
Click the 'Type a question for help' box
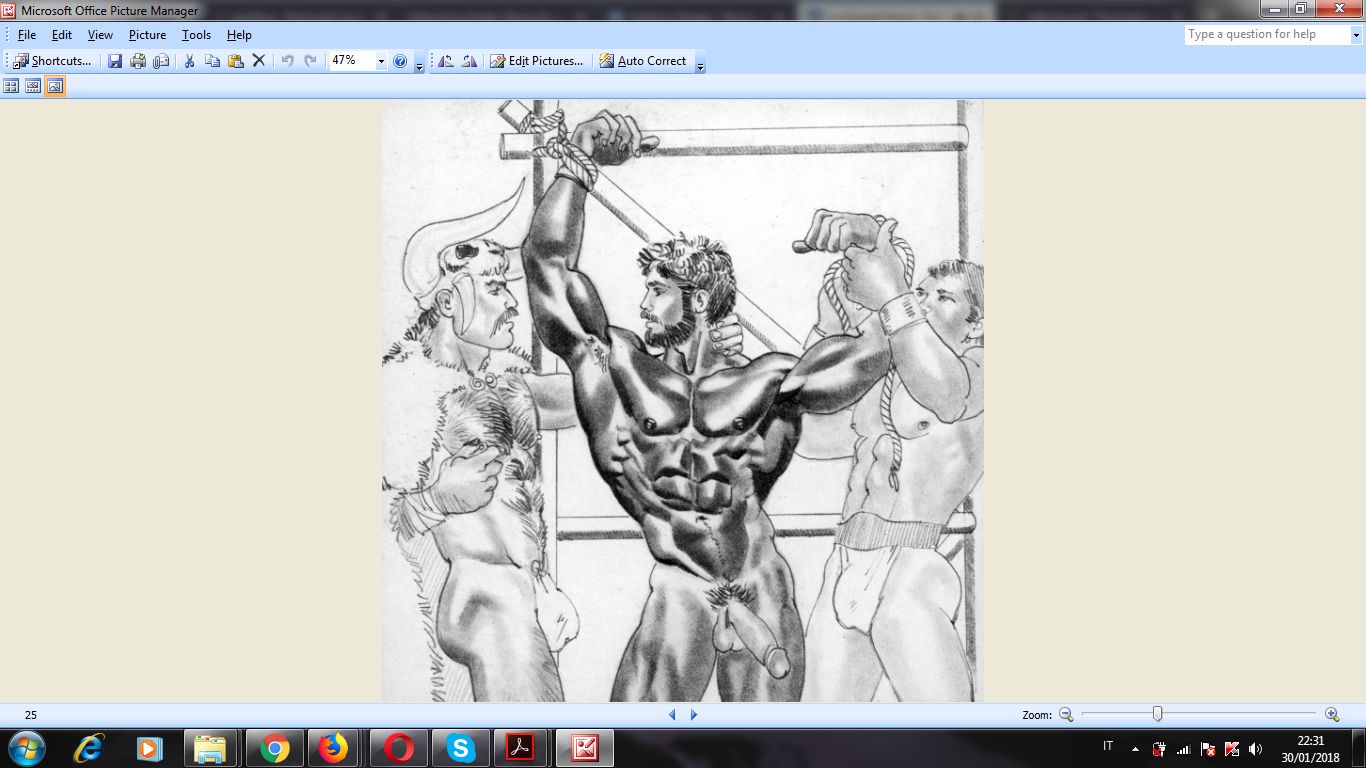click(1267, 34)
